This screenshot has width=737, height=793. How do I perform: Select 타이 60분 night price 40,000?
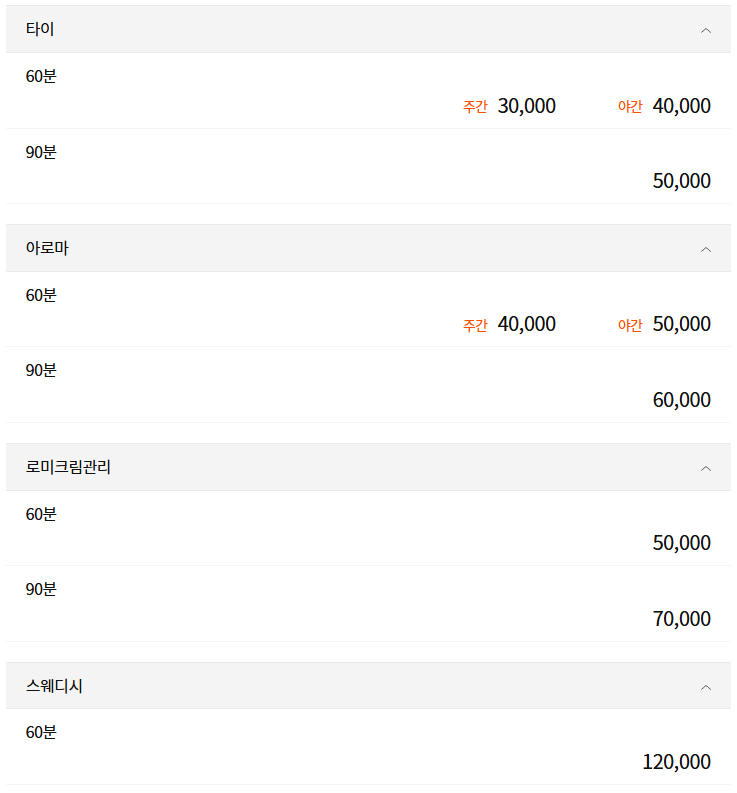(x=681, y=106)
